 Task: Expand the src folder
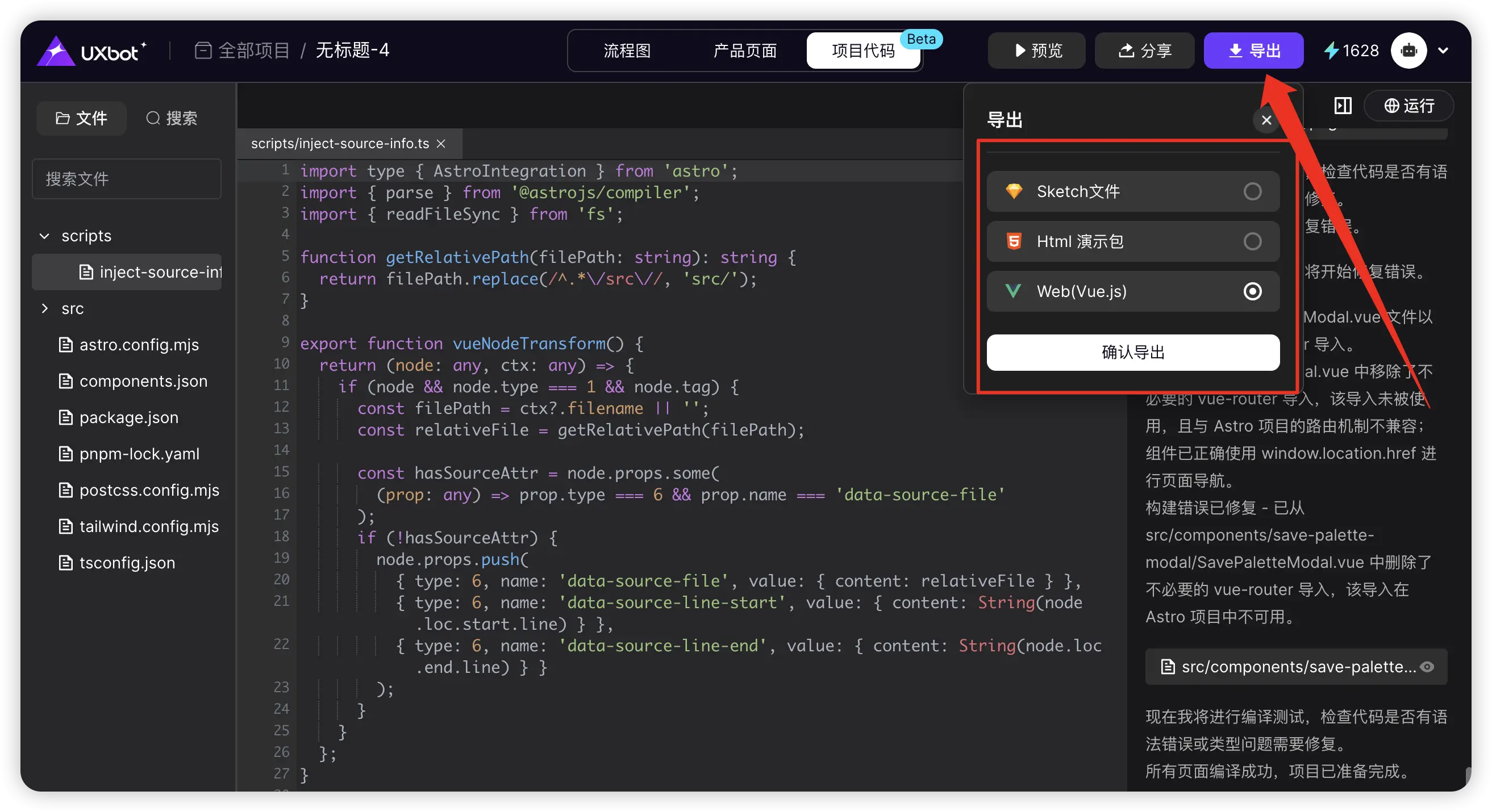44,308
